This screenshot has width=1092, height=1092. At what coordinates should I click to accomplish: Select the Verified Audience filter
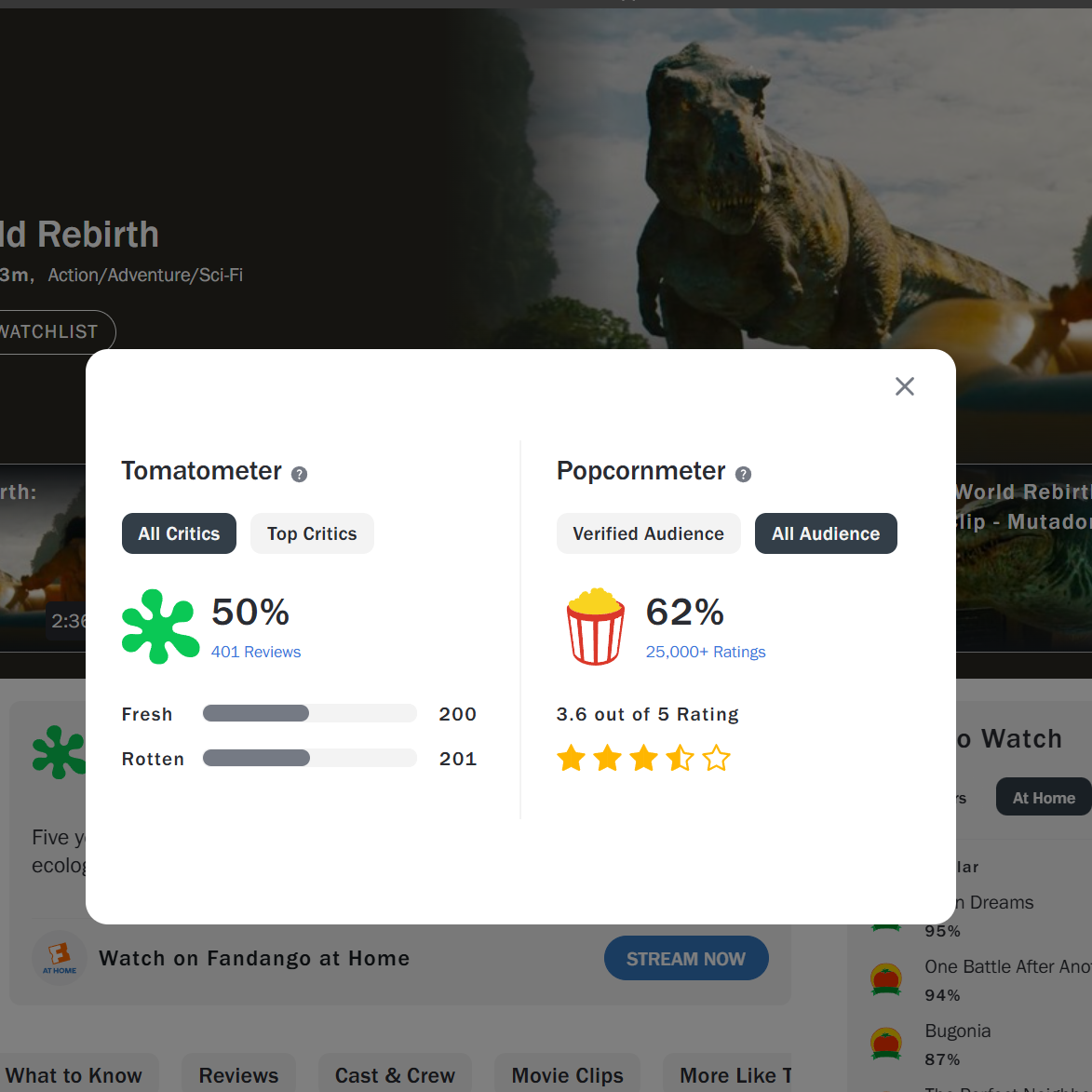click(x=648, y=533)
